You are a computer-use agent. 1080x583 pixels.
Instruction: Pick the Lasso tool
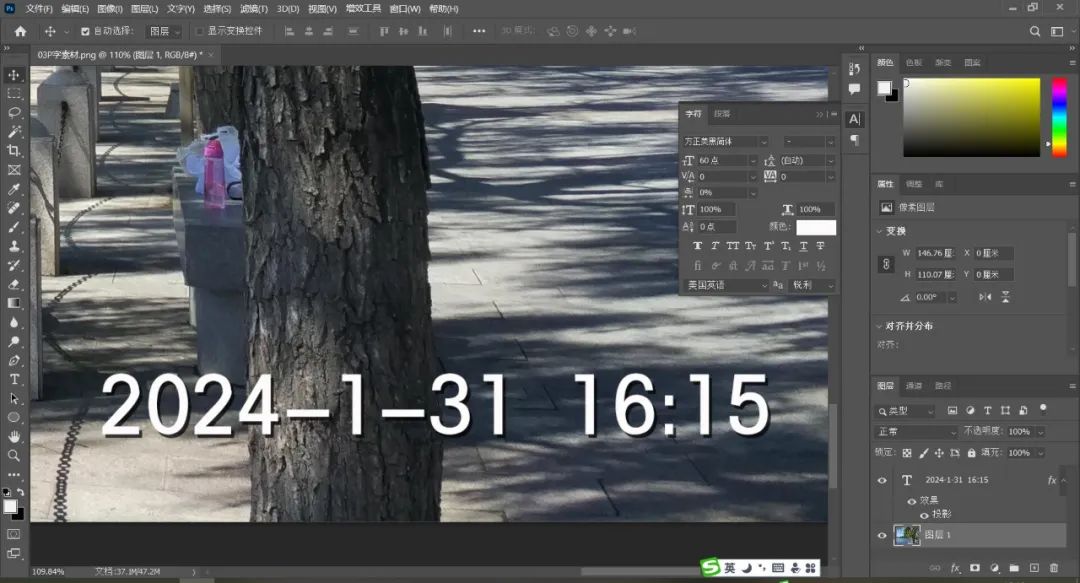point(14,113)
